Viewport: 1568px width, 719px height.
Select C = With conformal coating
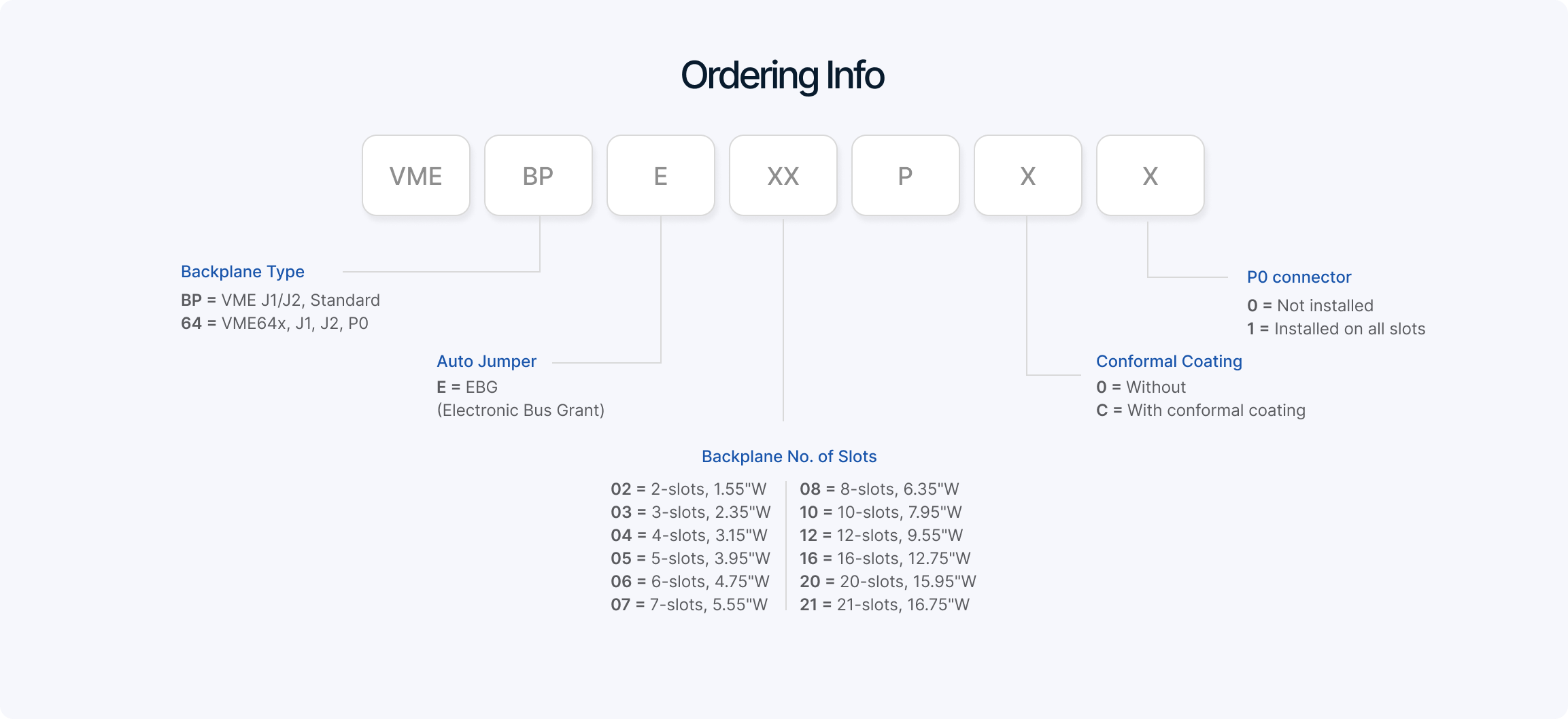coord(1201,410)
